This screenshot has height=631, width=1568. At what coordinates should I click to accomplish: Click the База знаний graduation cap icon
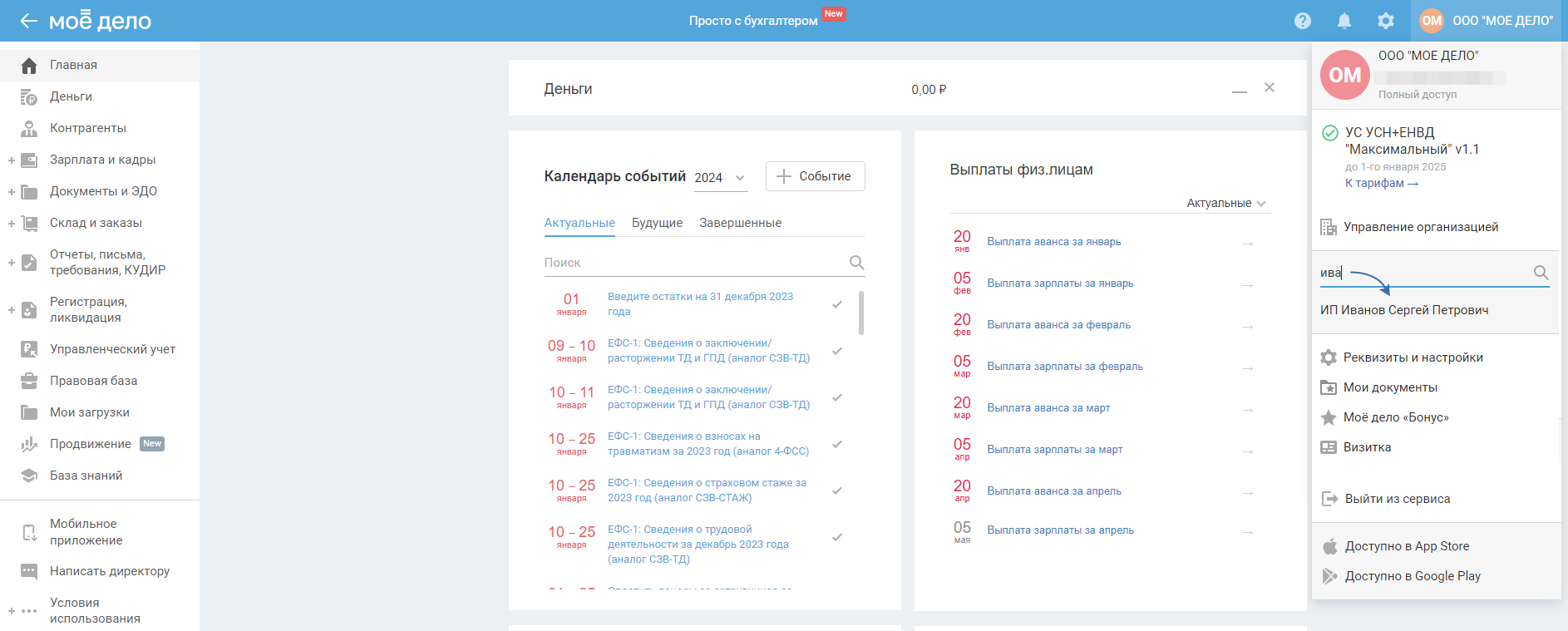coord(29,476)
